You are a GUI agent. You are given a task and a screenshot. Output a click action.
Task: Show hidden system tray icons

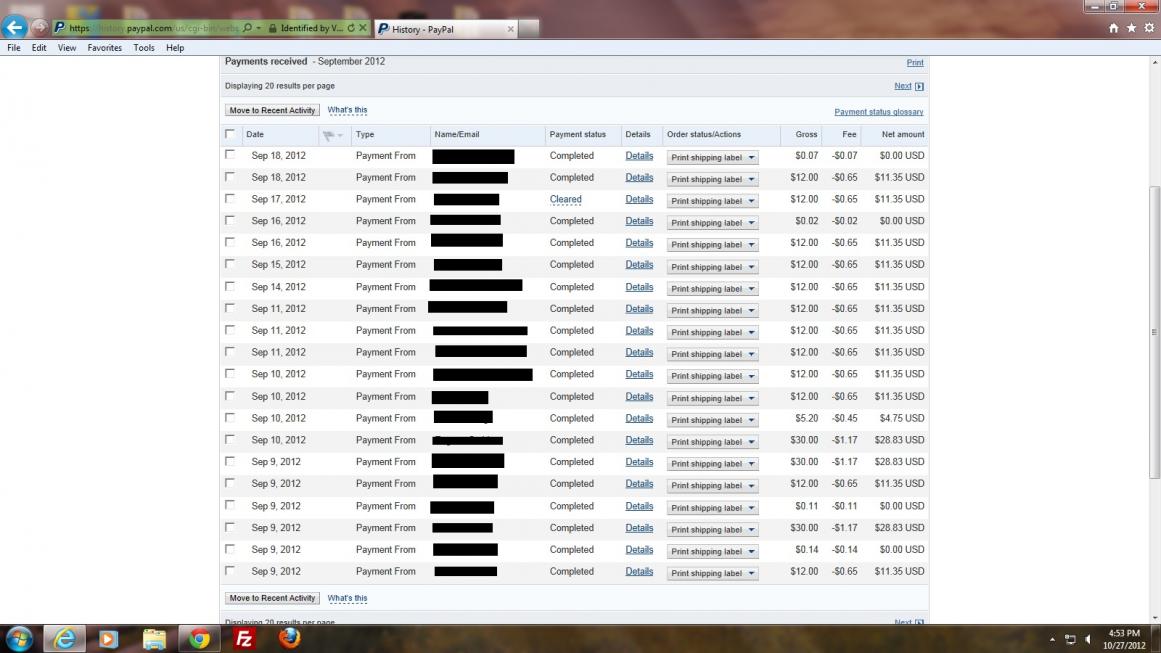point(1052,639)
